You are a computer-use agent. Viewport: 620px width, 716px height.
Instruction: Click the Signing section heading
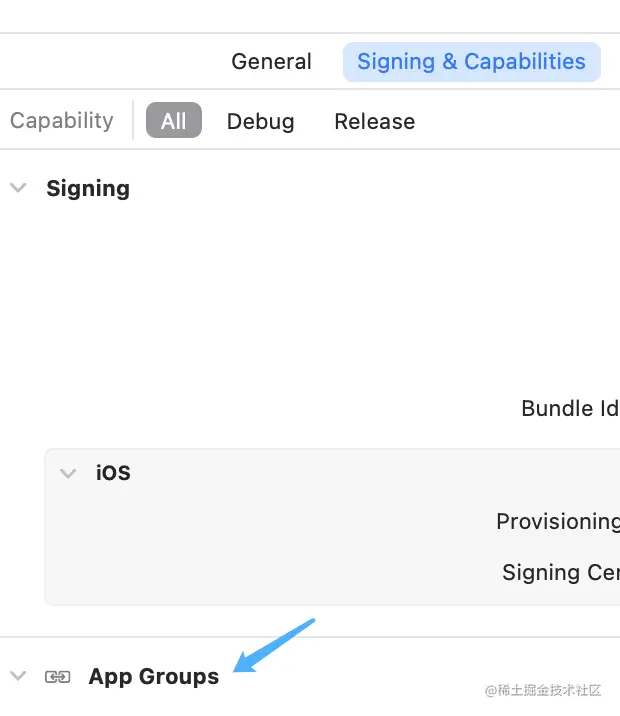click(x=88, y=189)
